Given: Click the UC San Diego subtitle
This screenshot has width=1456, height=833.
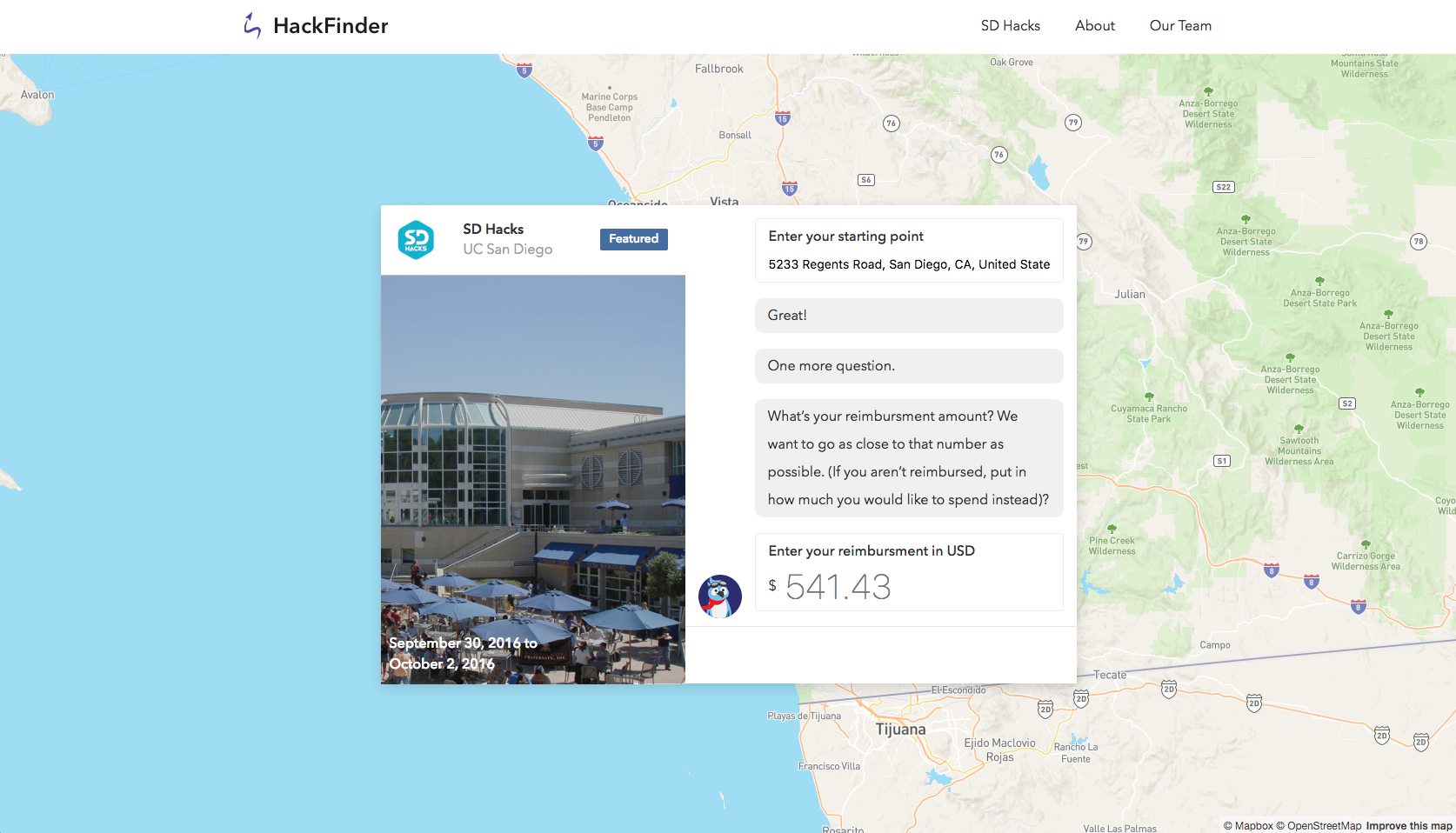Looking at the screenshot, I should click(507, 250).
